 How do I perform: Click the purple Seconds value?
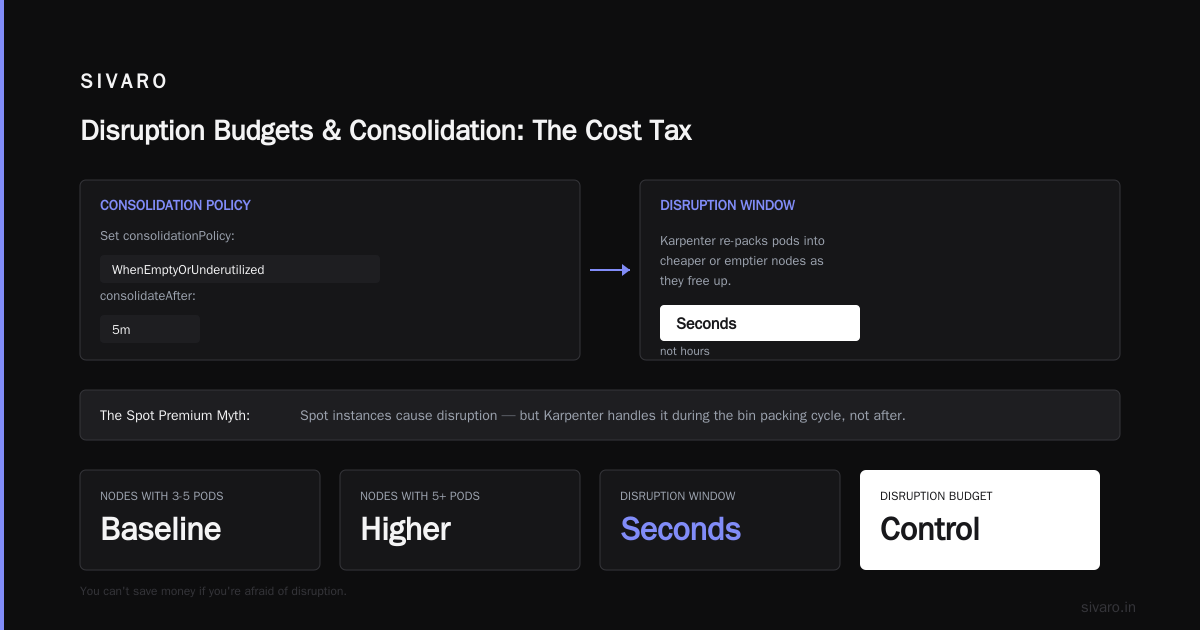(680, 529)
